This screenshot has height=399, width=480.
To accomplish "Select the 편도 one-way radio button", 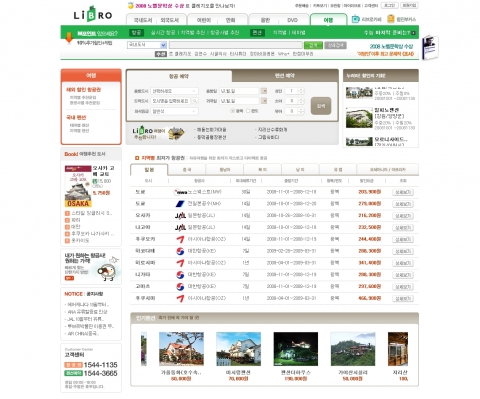I will pos(248,111).
